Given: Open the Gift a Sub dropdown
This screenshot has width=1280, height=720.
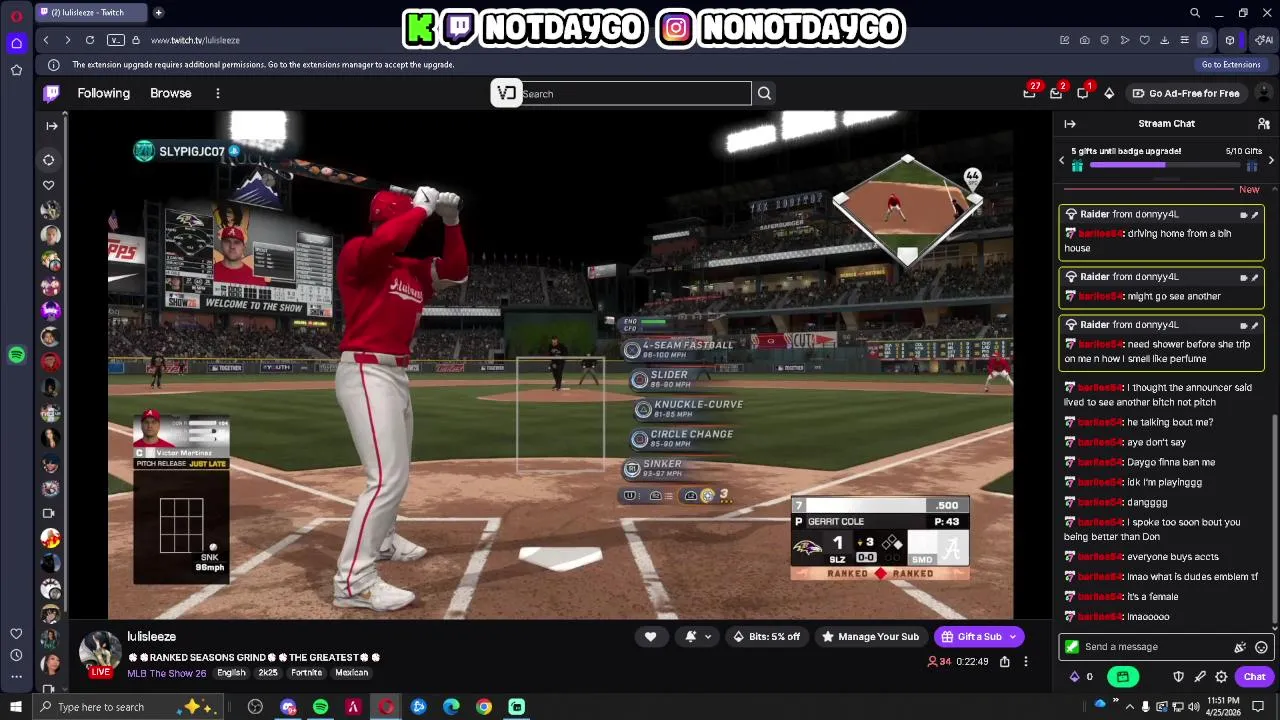Looking at the screenshot, I should [979, 637].
